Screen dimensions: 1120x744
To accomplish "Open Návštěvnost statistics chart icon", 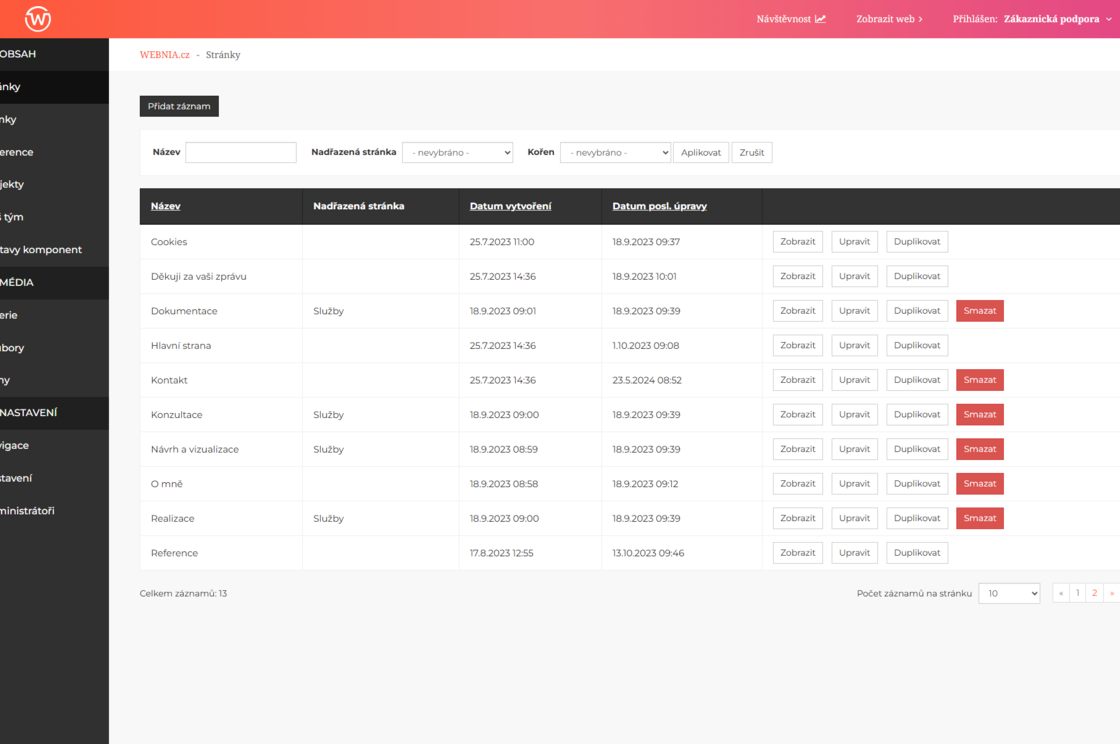I will [x=821, y=19].
